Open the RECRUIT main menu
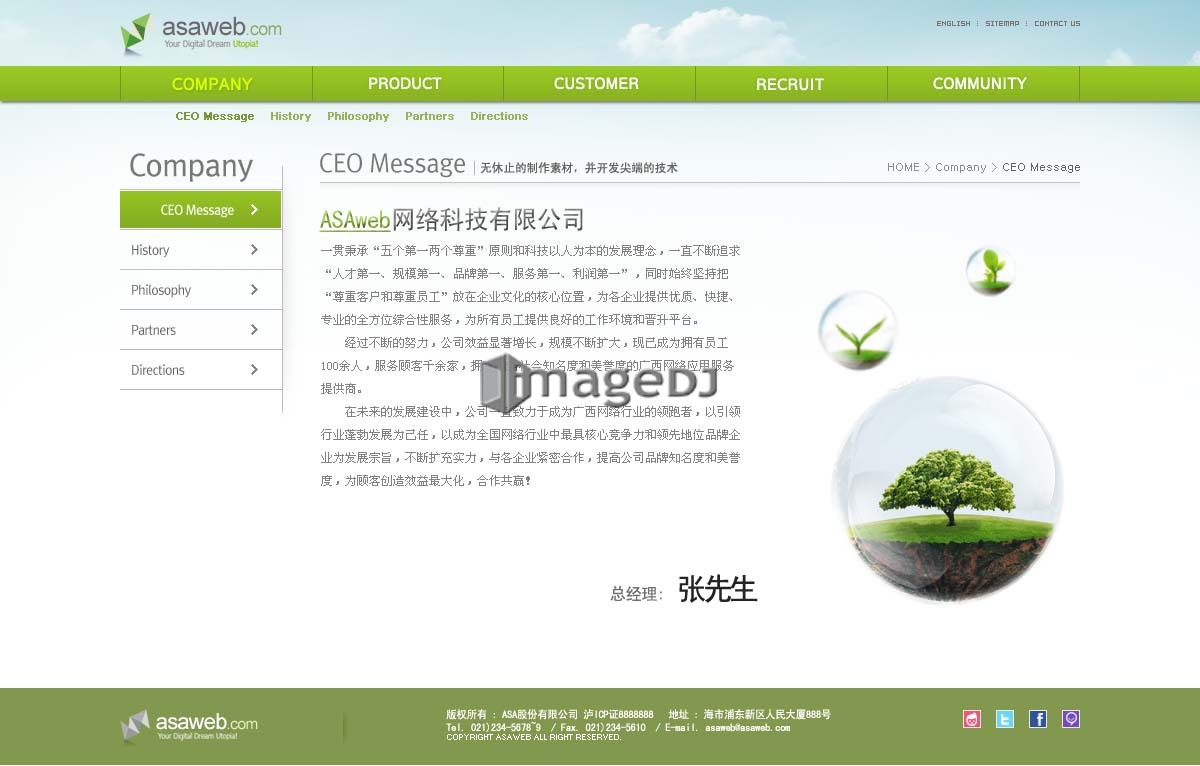The image size is (1200, 766). (790, 84)
